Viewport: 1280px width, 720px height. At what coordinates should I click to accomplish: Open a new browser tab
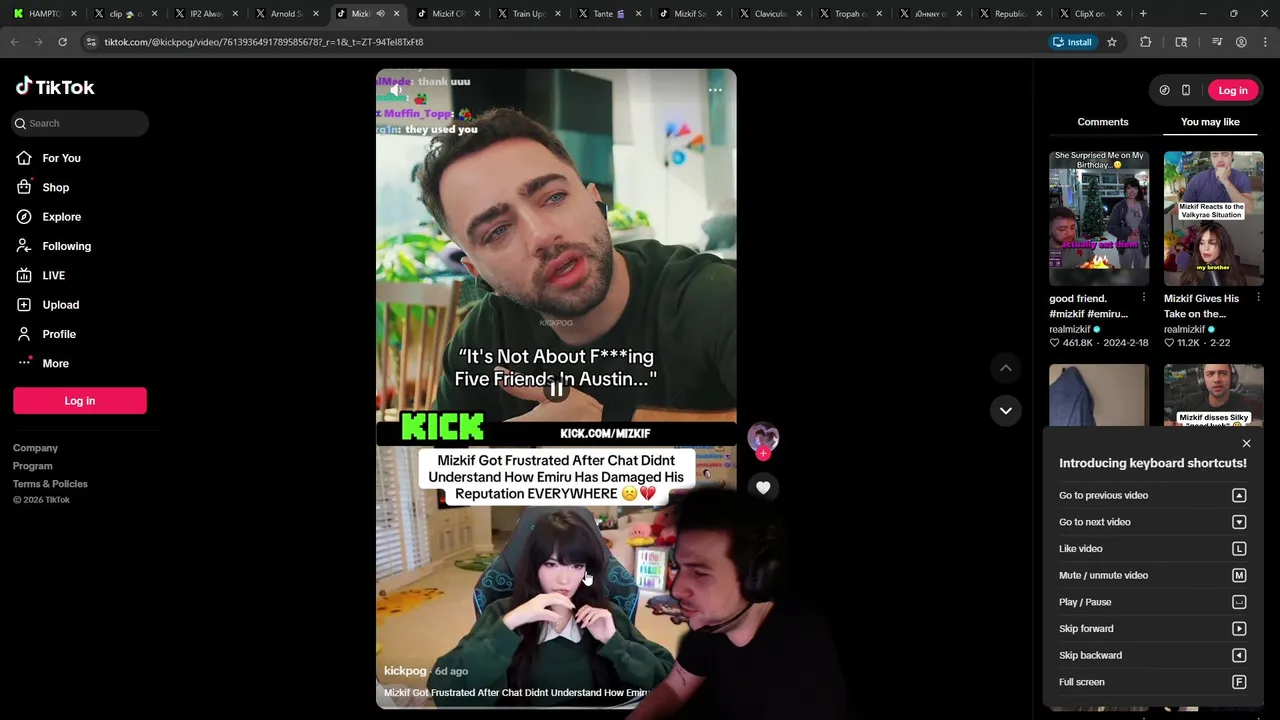click(x=1143, y=13)
